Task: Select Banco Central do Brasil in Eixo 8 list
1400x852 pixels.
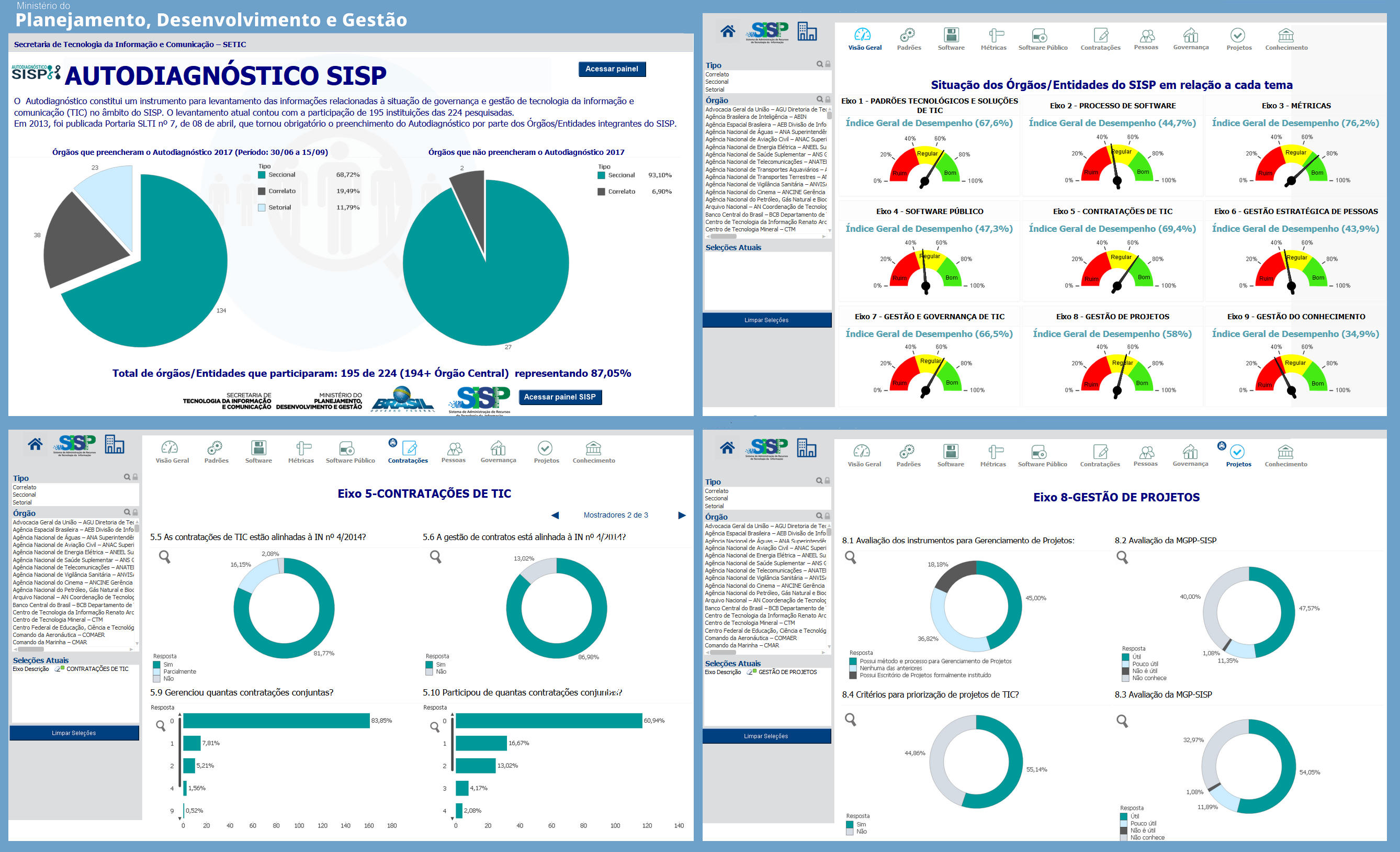Action: (765, 608)
